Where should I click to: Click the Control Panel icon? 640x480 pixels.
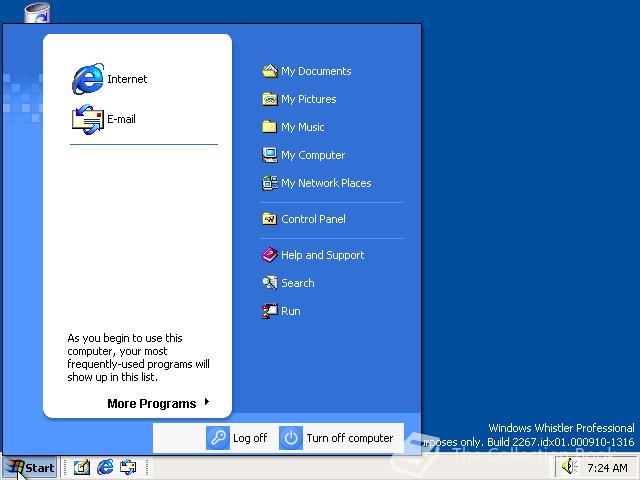(270, 219)
